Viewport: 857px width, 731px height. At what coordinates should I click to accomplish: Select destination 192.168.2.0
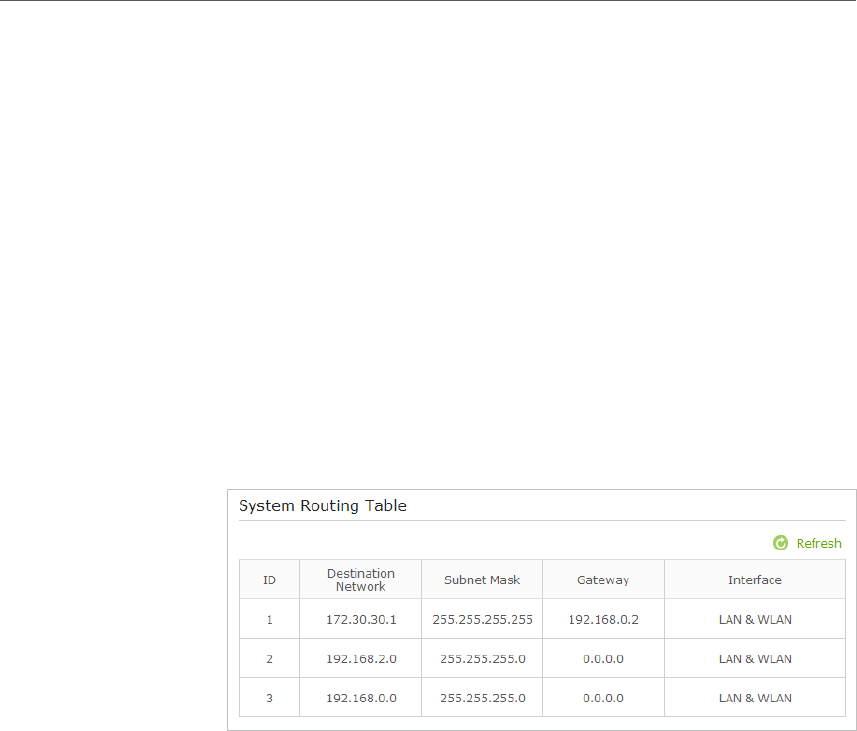tap(361, 659)
